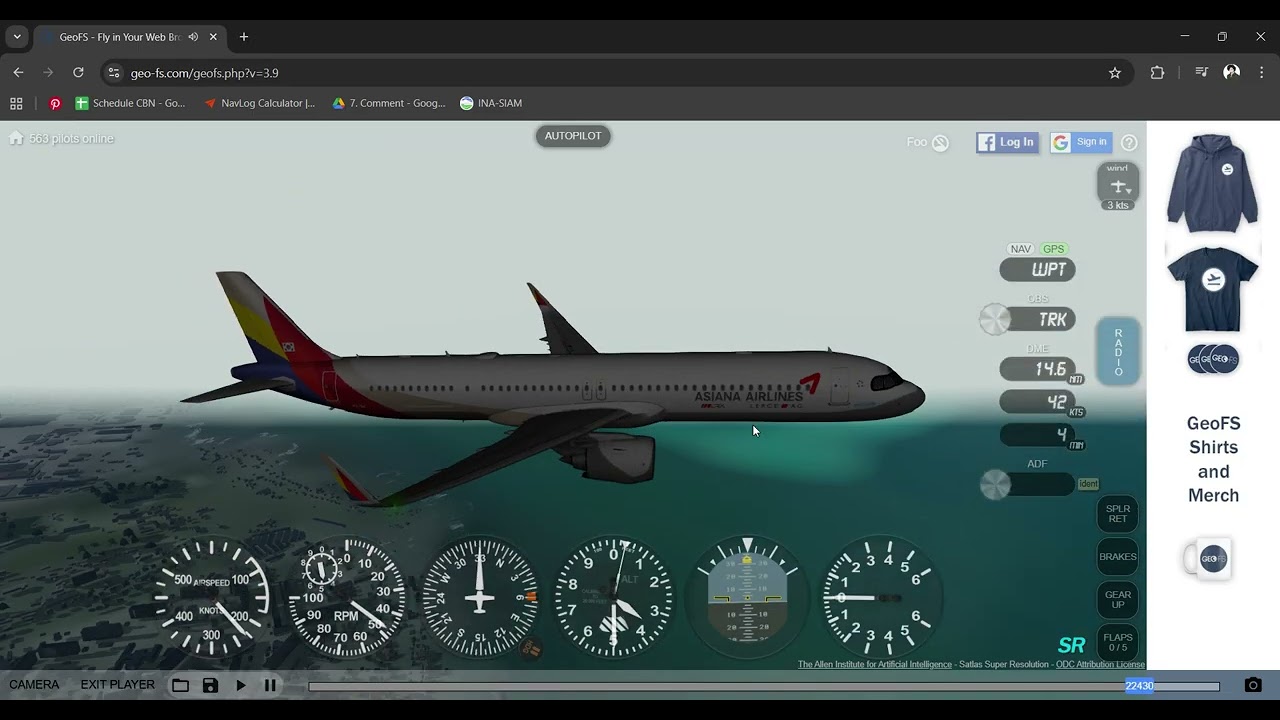Click DME distance value 14.6

click(1038, 369)
